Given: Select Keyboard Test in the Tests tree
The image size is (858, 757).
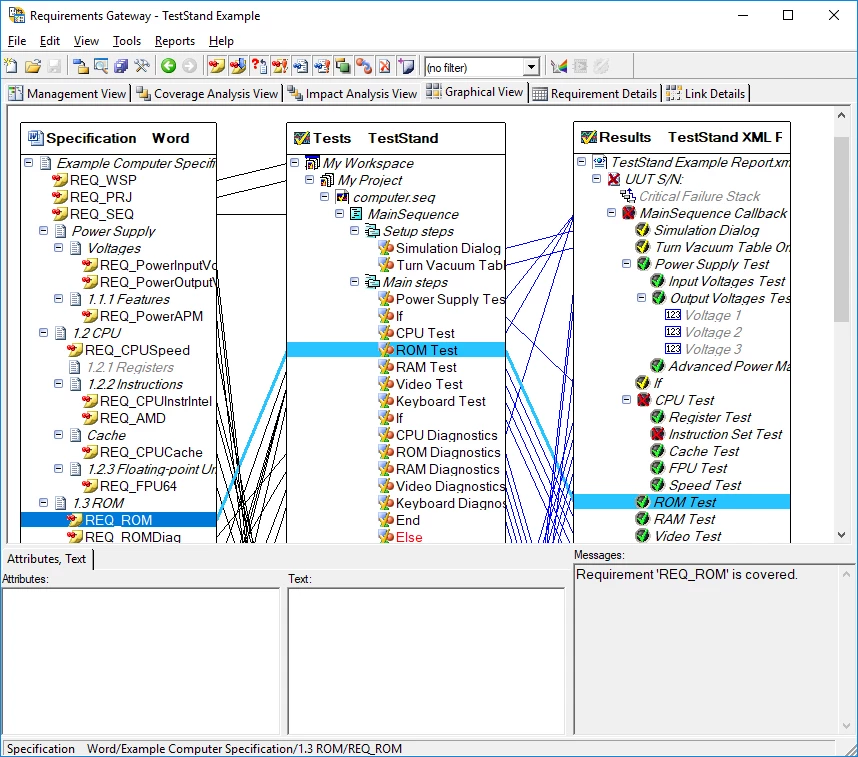Looking at the screenshot, I should [x=440, y=401].
